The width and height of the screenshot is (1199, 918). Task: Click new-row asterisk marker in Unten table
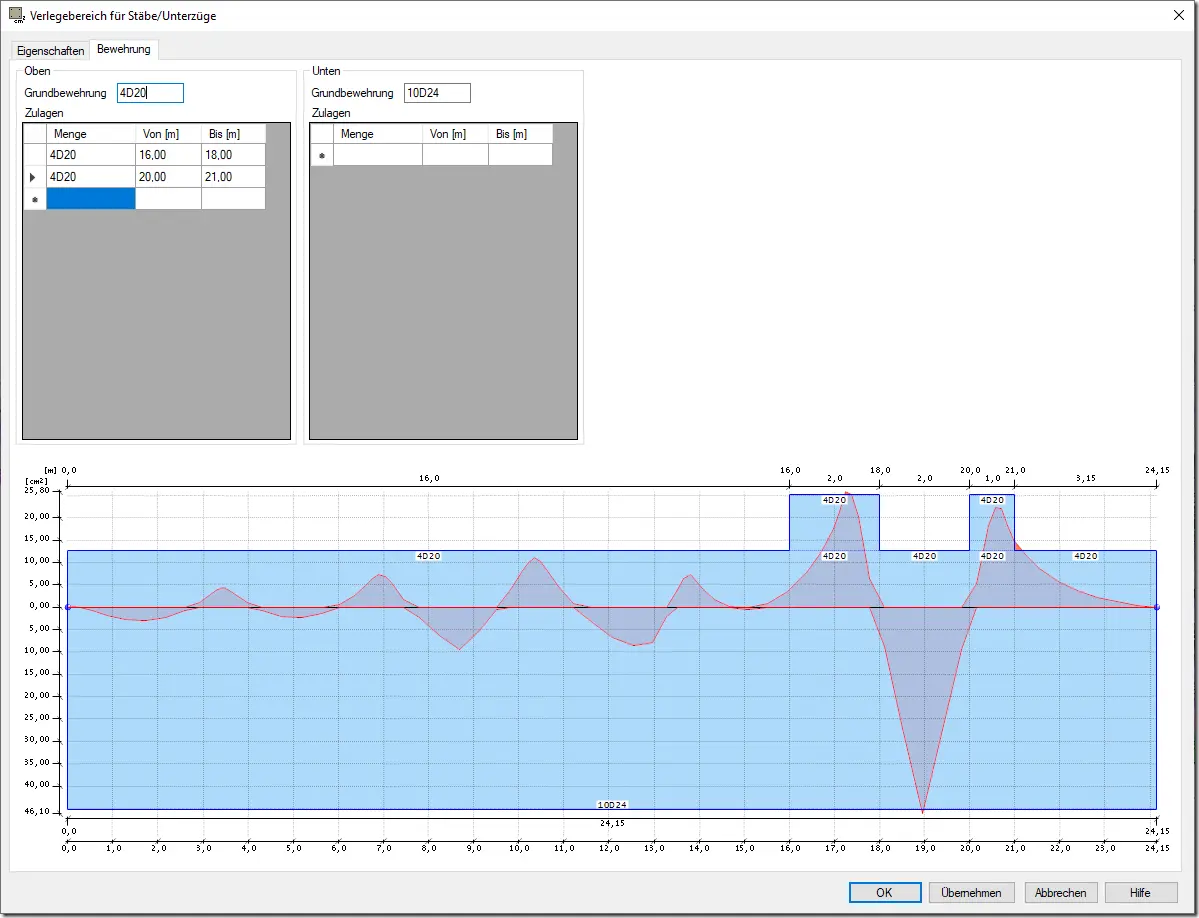click(x=322, y=155)
